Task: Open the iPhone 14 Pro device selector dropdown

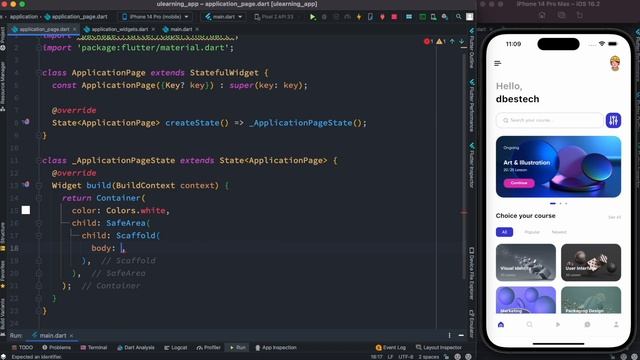Action: point(156,17)
